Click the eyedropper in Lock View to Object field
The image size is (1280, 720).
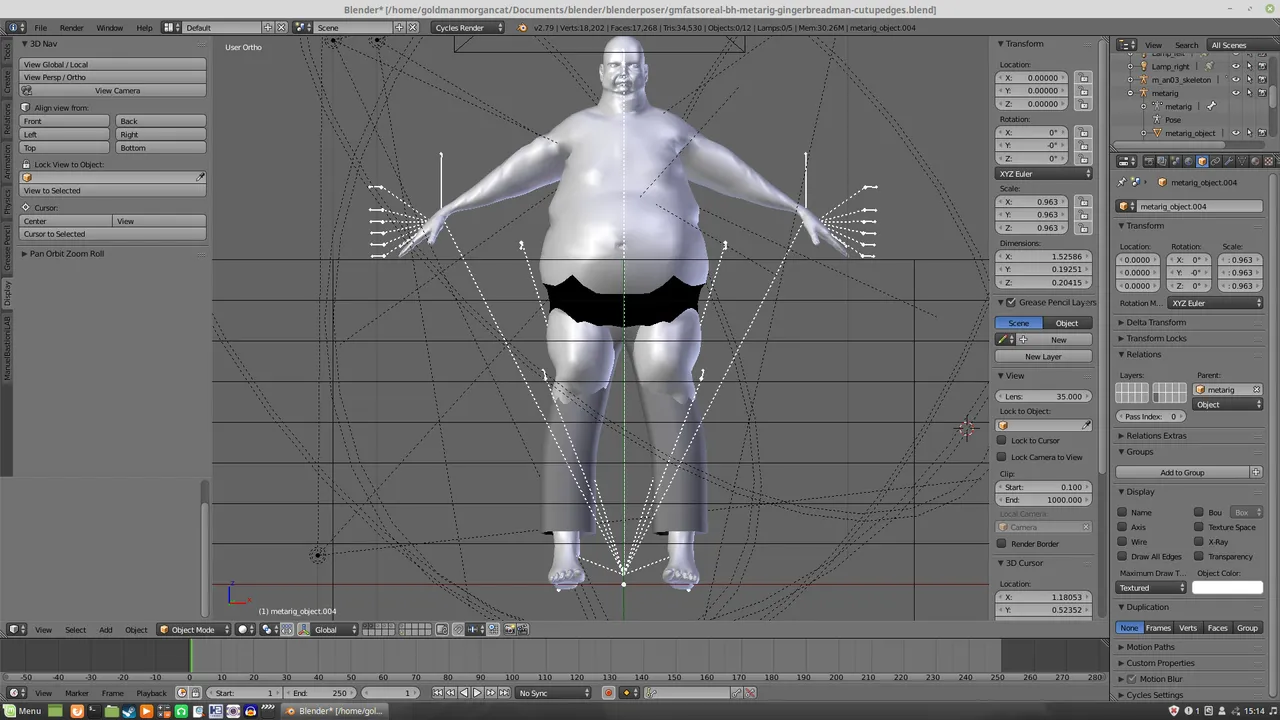tap(200, 178)
